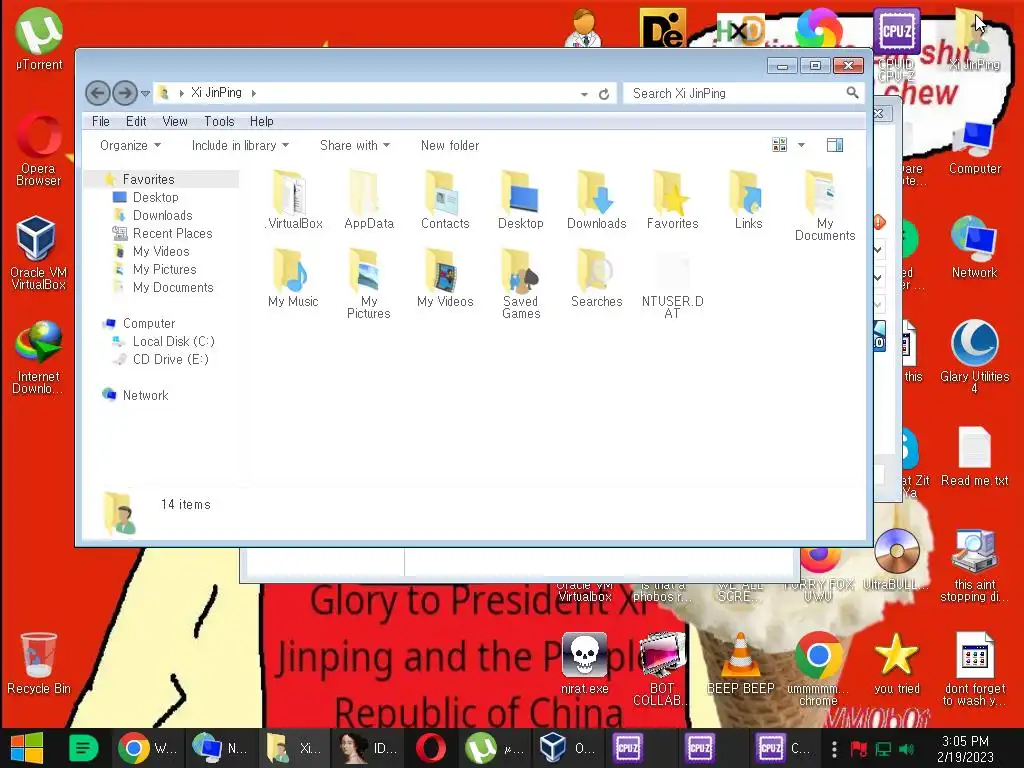1024x768 pixels.
Task: Open the Contacts folder
Action: 445,199
